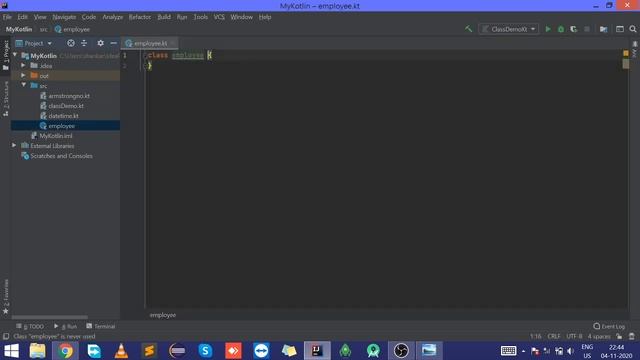640x360 pixels.
Task: Run with coverage icon in the toolbar
Action: click(573, 29)
